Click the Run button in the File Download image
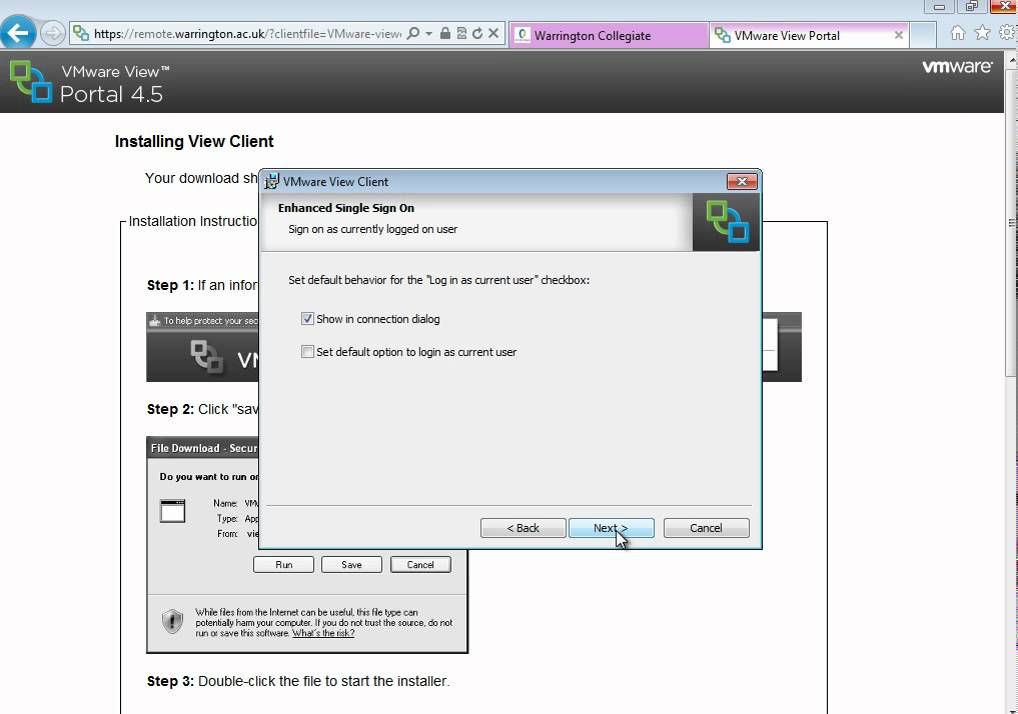The width and height of the screenshot is (1018, 714). [283, 565]
